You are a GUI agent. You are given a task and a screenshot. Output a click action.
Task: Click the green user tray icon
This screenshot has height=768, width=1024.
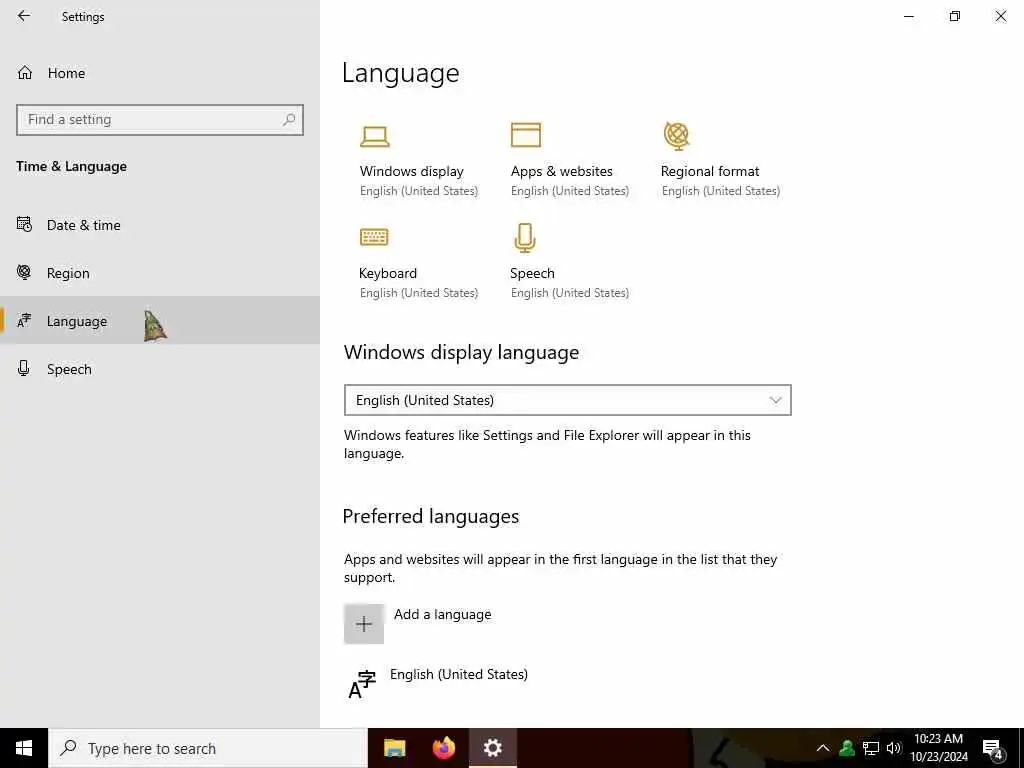(x=847, y=748)
